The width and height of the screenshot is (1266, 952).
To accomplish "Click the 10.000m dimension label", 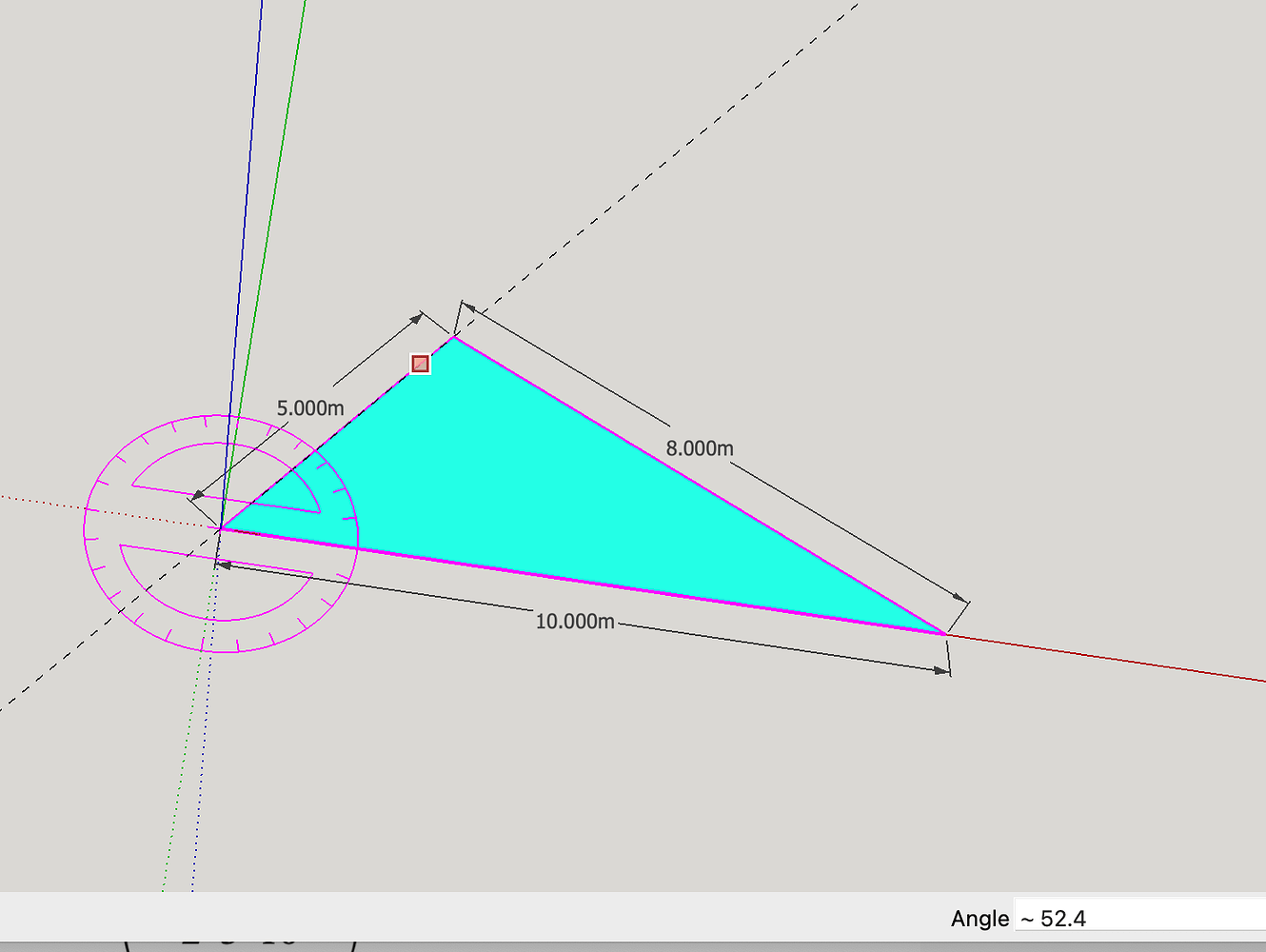I will pyautogui.click(x=575, y=622).
